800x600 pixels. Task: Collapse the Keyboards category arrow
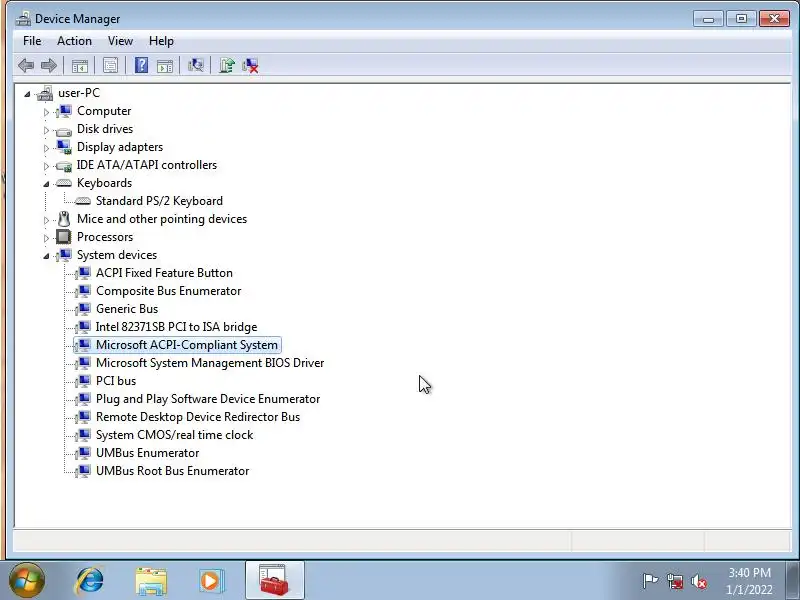[46, 184]
